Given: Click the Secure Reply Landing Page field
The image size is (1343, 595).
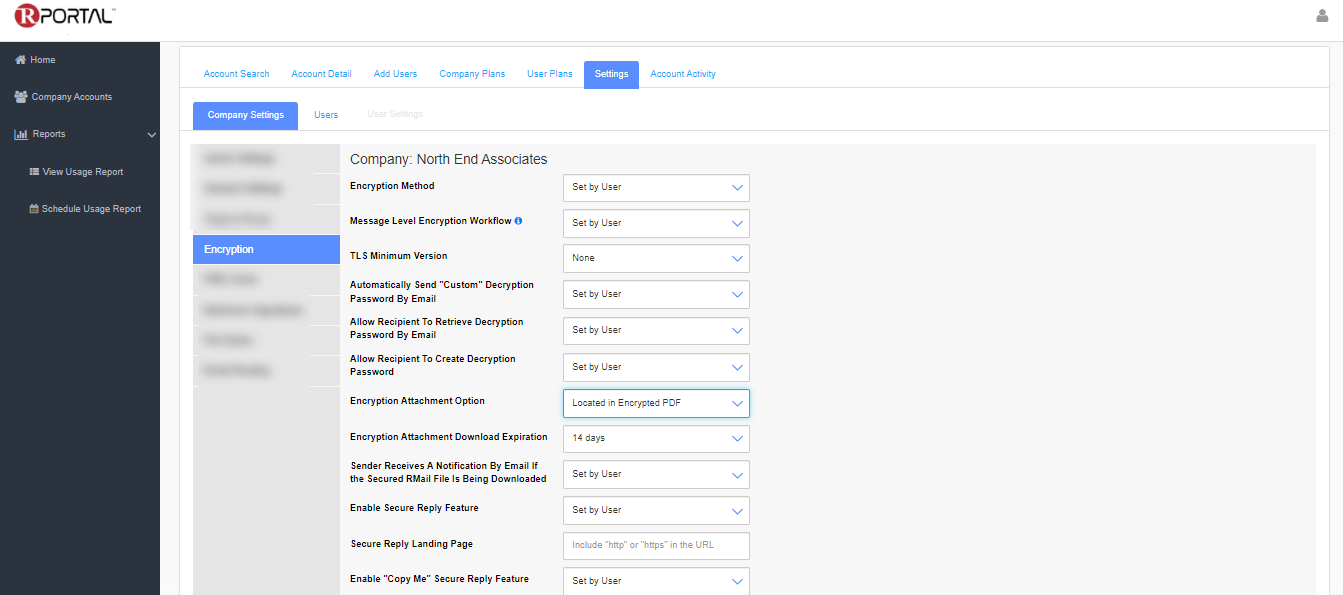Looking at the screenshot, I should coord(656,545).
